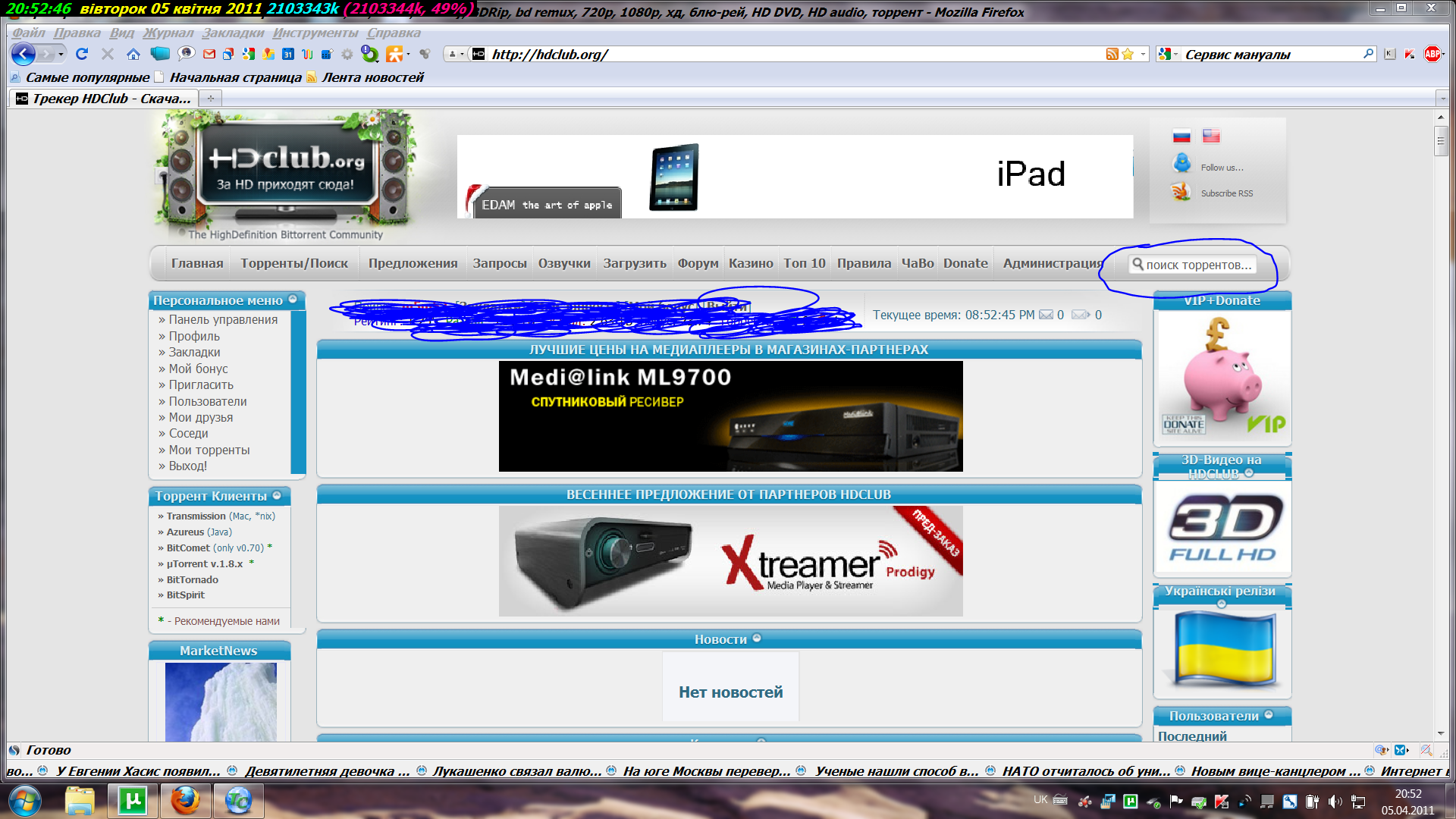The height and width of the screenshot is (819, 1456).
Task: Click the page vertical scrollbar thumb
Action: click(1441, 141)
